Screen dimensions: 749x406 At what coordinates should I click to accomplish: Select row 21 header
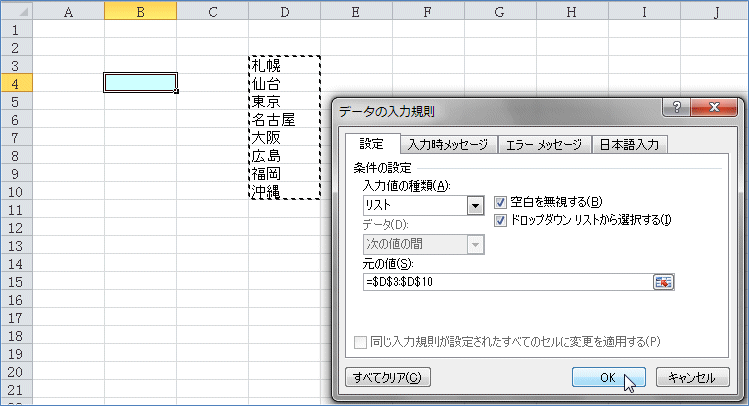click(x=16, y=389)
